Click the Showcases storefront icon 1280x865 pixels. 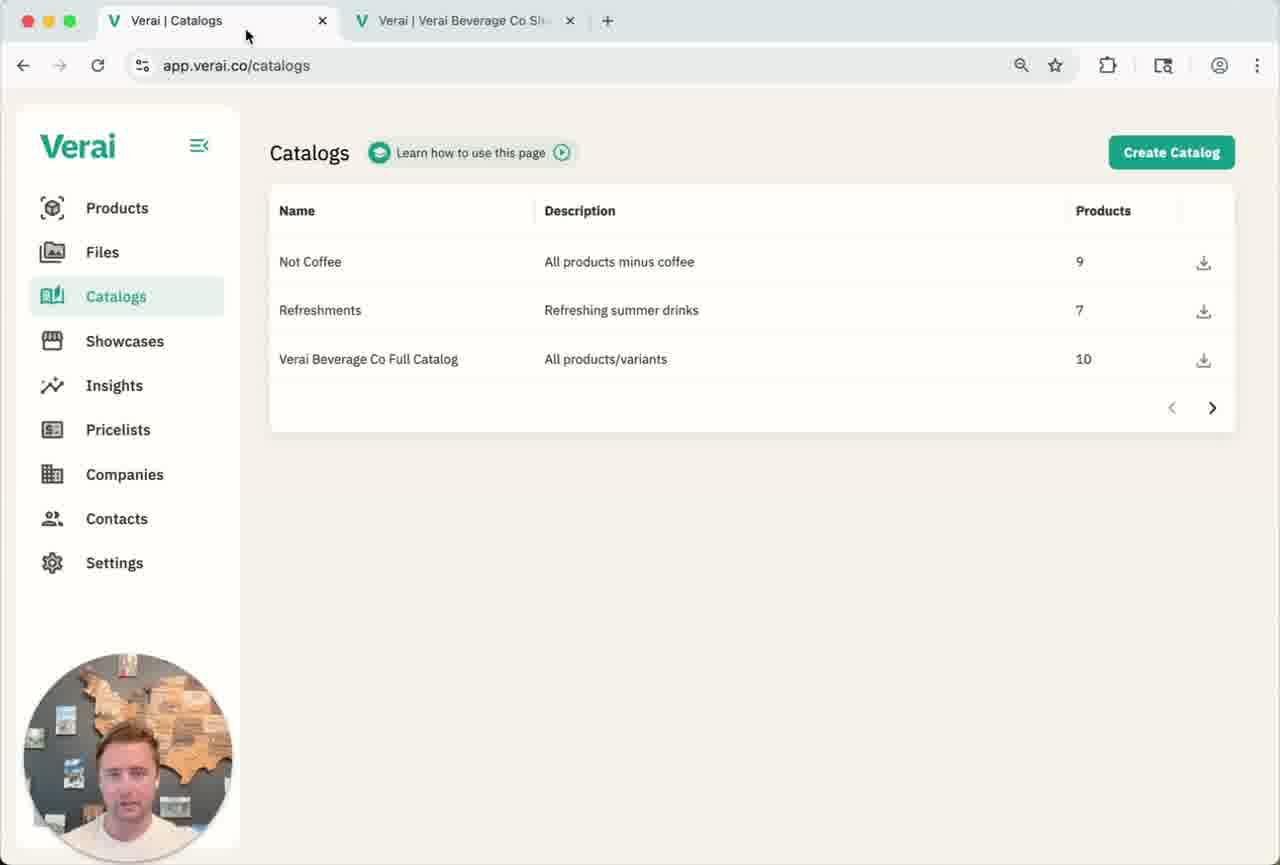[52, 341]
